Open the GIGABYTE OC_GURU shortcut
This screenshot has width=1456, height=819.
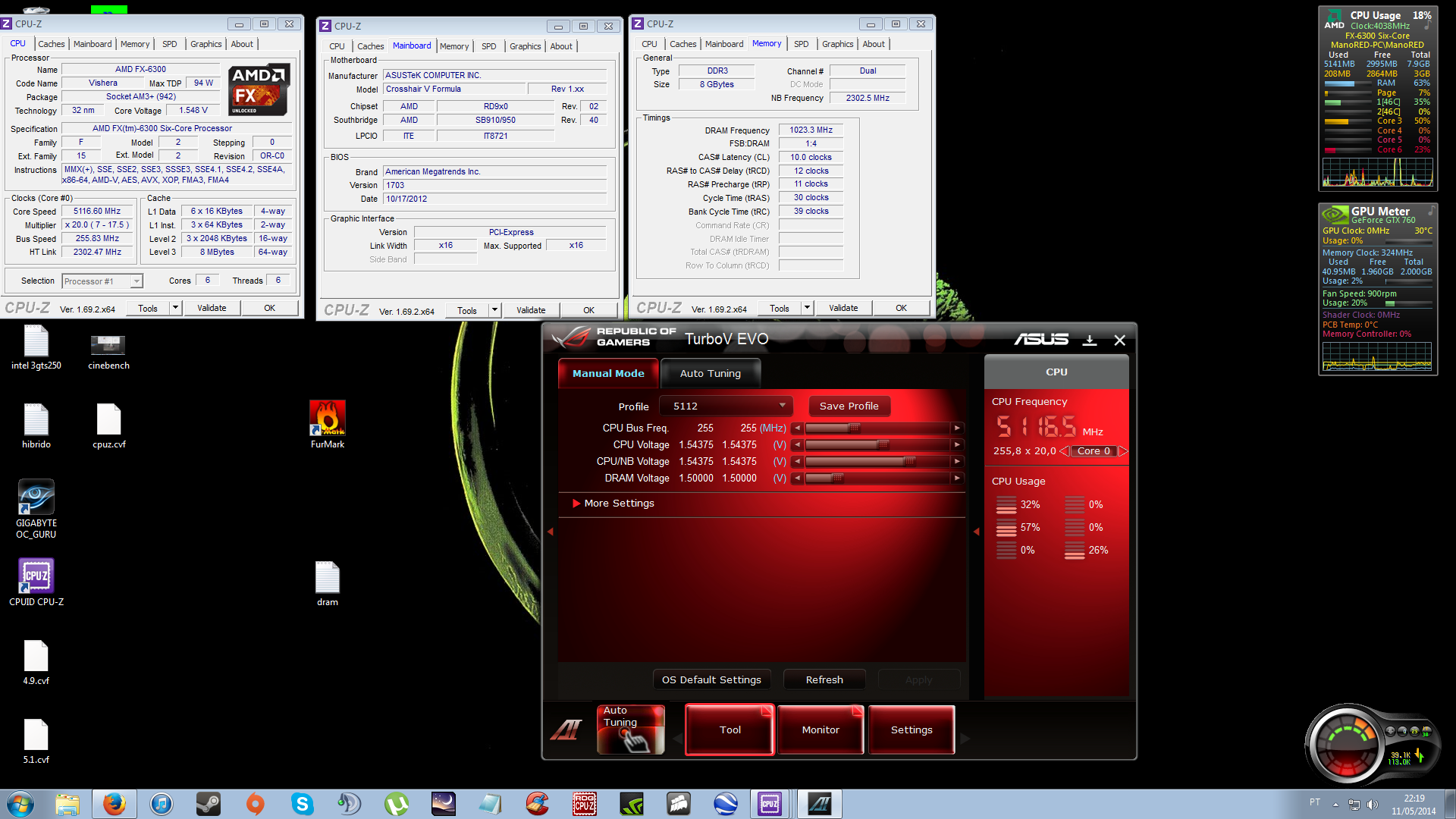tap(36, 509)
